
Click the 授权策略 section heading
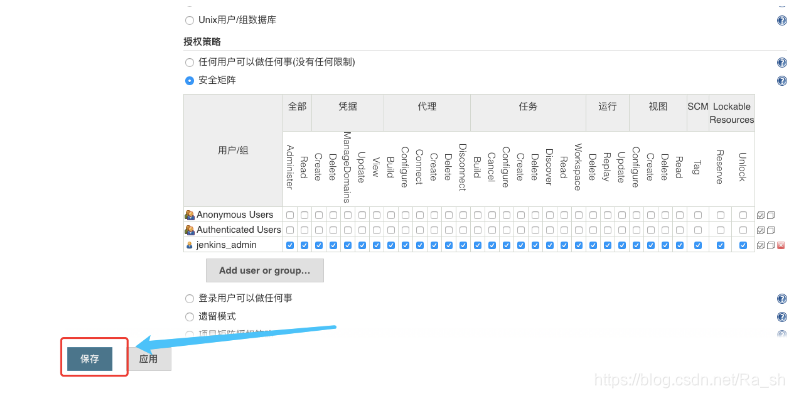(x=202, y=42)
